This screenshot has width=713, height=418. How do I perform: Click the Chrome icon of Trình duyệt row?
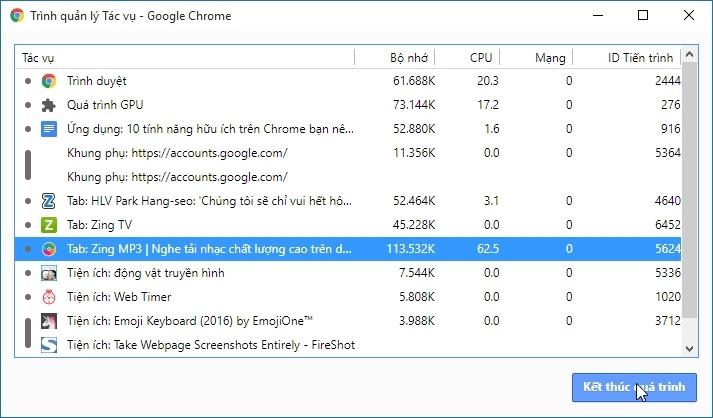tap(49, 81)
